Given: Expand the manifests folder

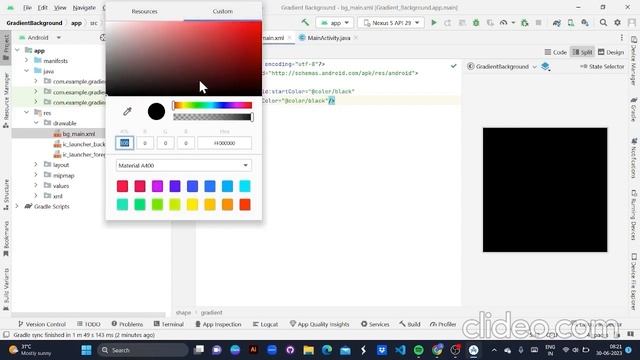Looking at the screenshot, I should point(27,60).
